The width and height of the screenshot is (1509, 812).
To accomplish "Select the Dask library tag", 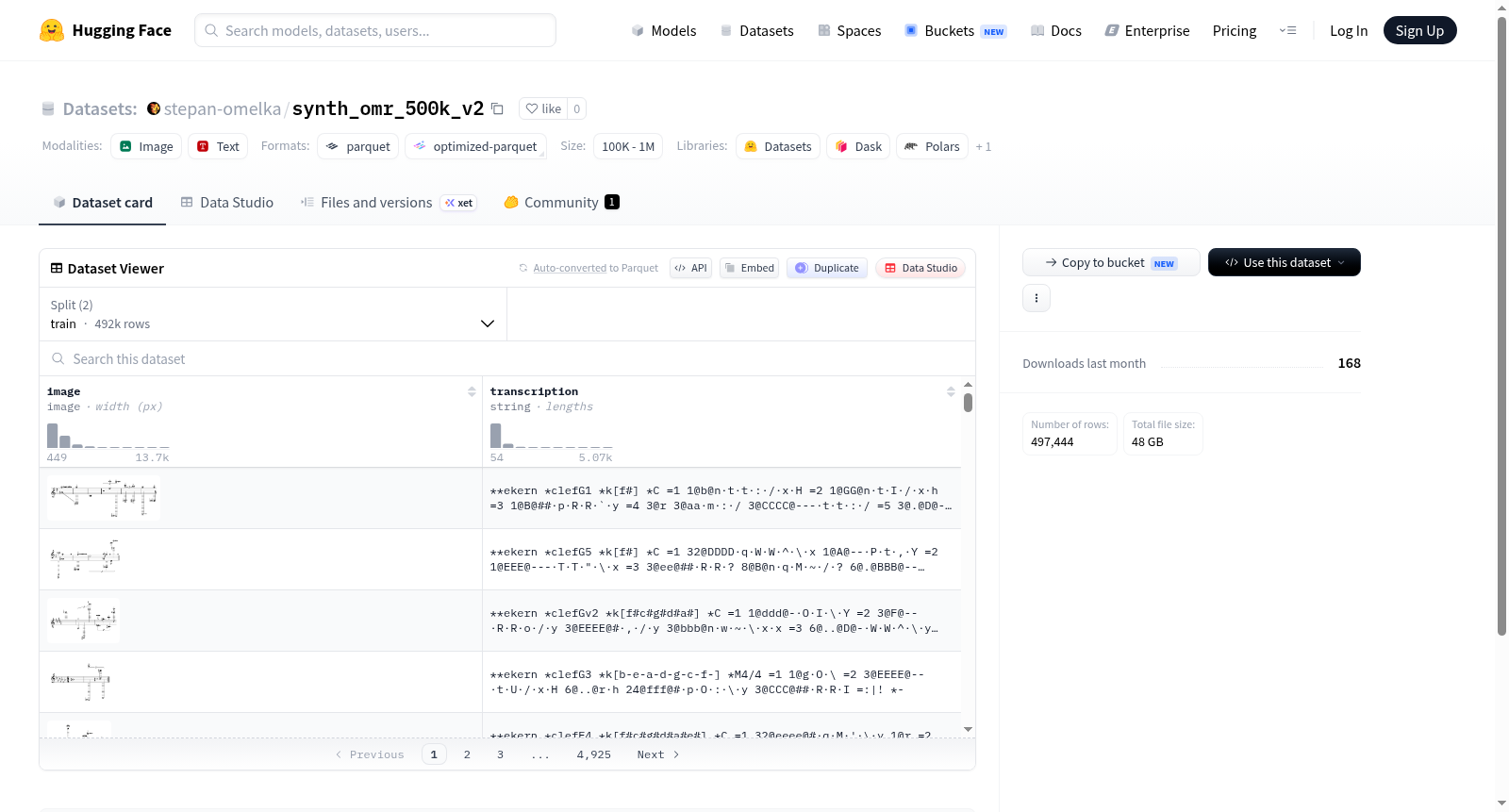I will pyautogui.click(x=858, y=146).
